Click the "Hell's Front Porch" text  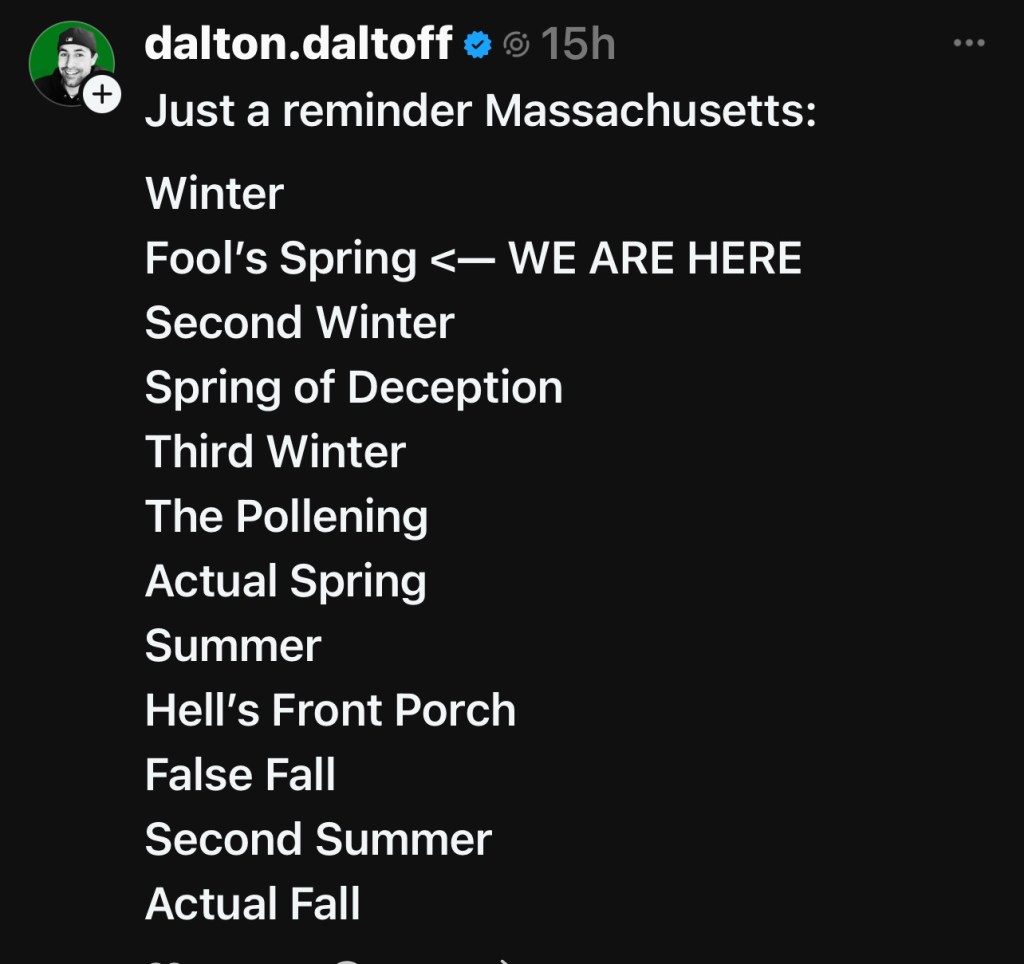(330, 711)
